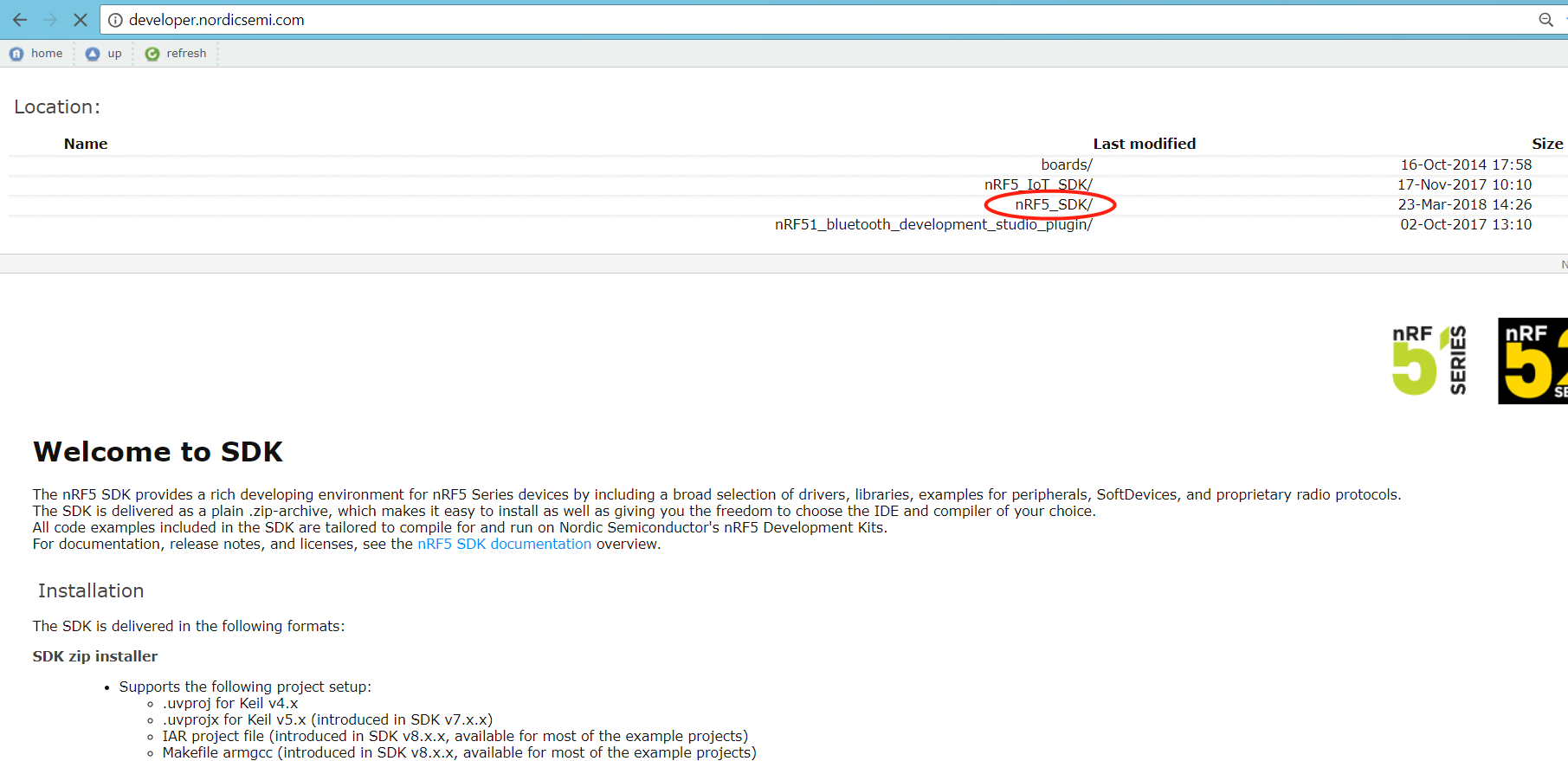
Task: Go back using the browser back arrow
Action: (20, 19)
